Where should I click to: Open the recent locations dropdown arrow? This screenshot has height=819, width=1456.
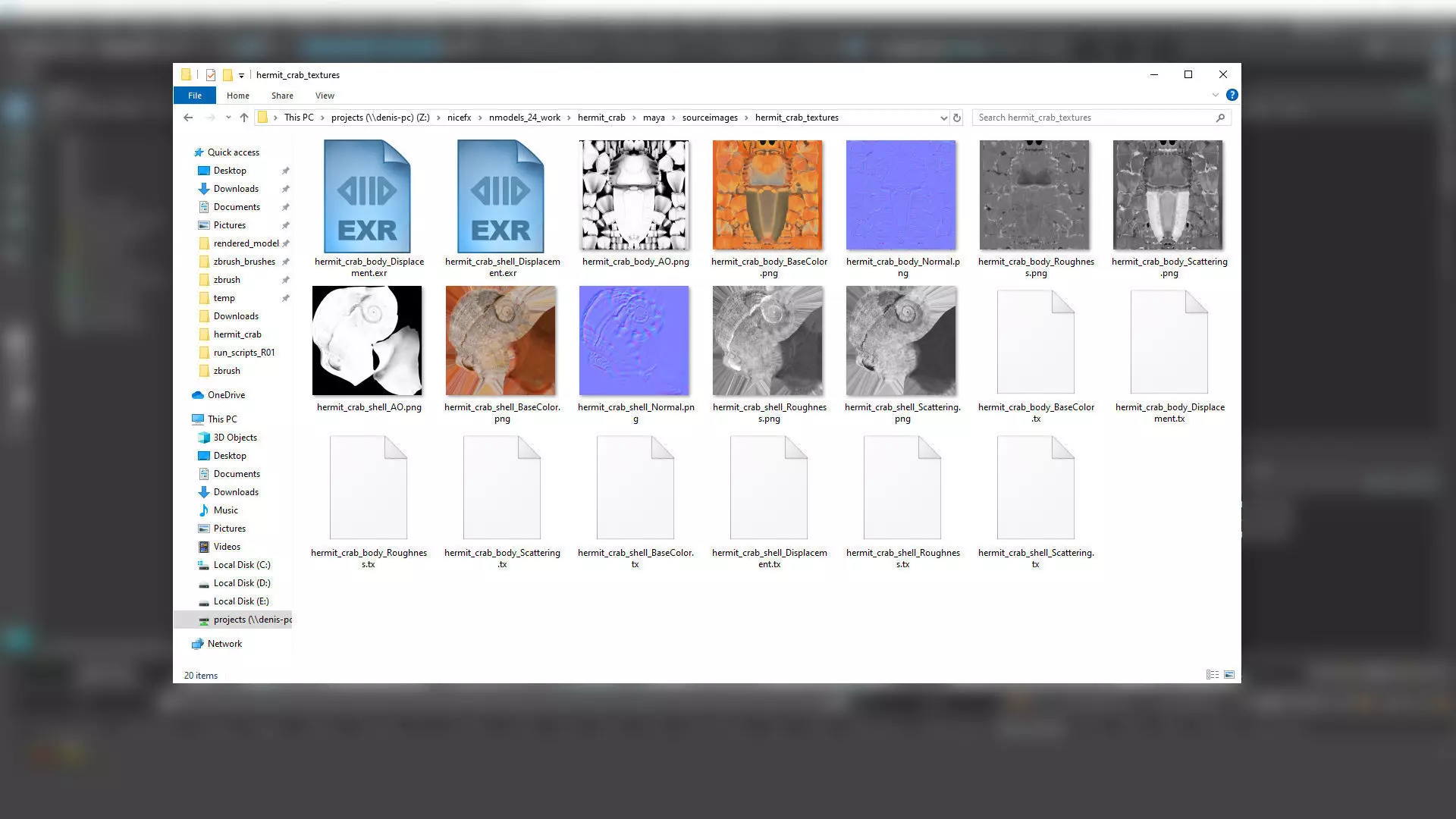228,118
